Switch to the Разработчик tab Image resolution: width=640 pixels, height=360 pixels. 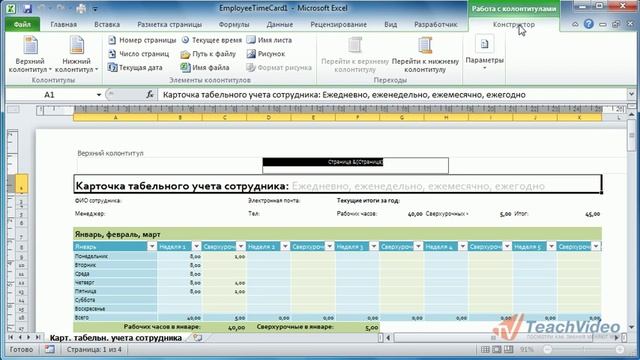[436, 24]
